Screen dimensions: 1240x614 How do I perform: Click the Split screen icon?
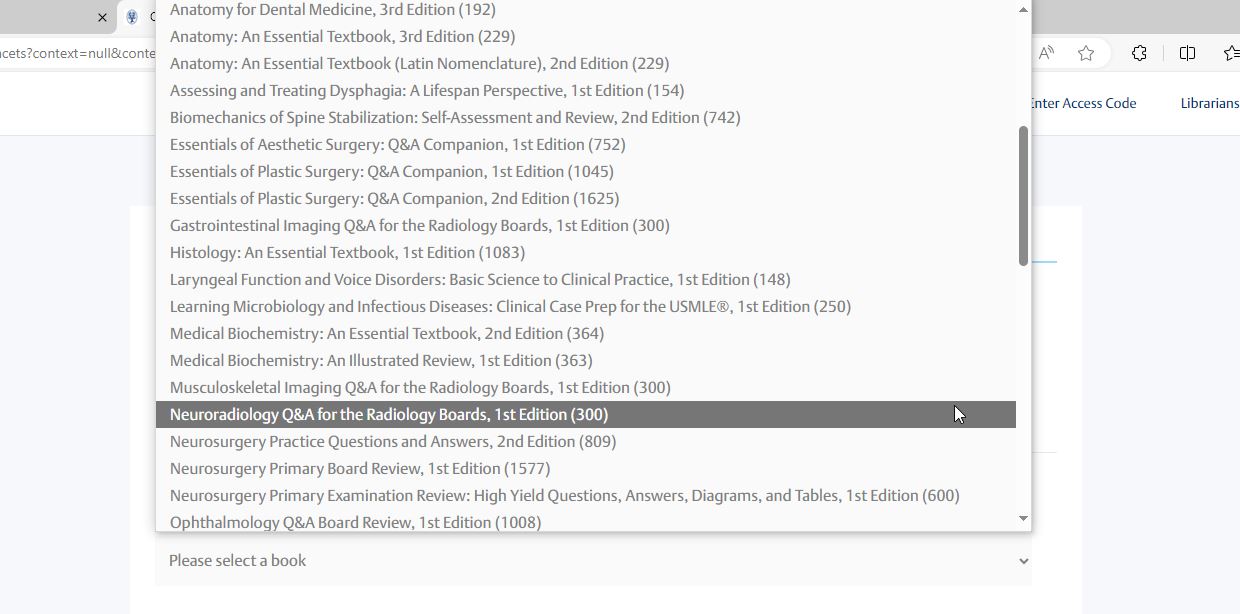pos(1187,53)
